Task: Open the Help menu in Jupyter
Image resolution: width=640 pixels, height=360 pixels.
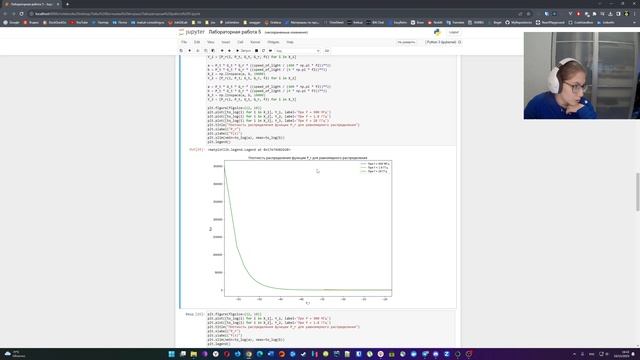Action: (290, 42)
